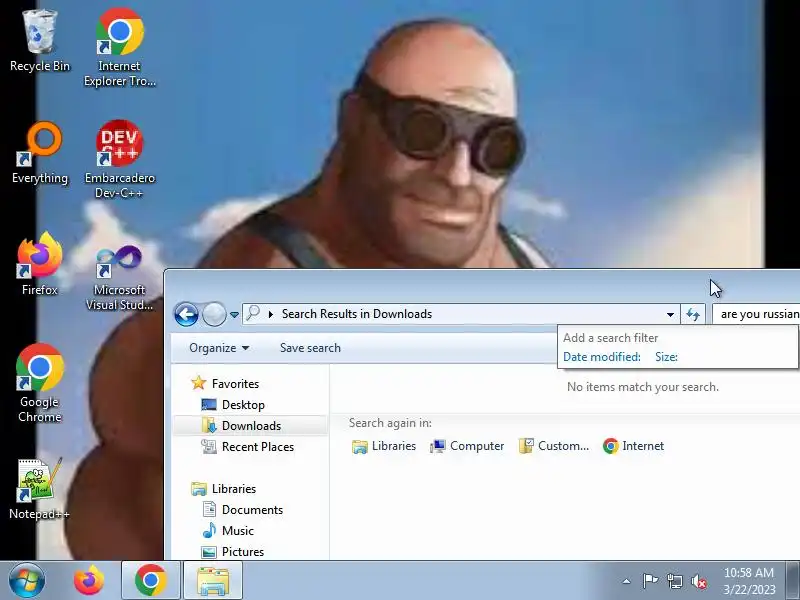Open the recent pages dropdown arrow
Screen dimensions: 800x600
click(234, 315)
